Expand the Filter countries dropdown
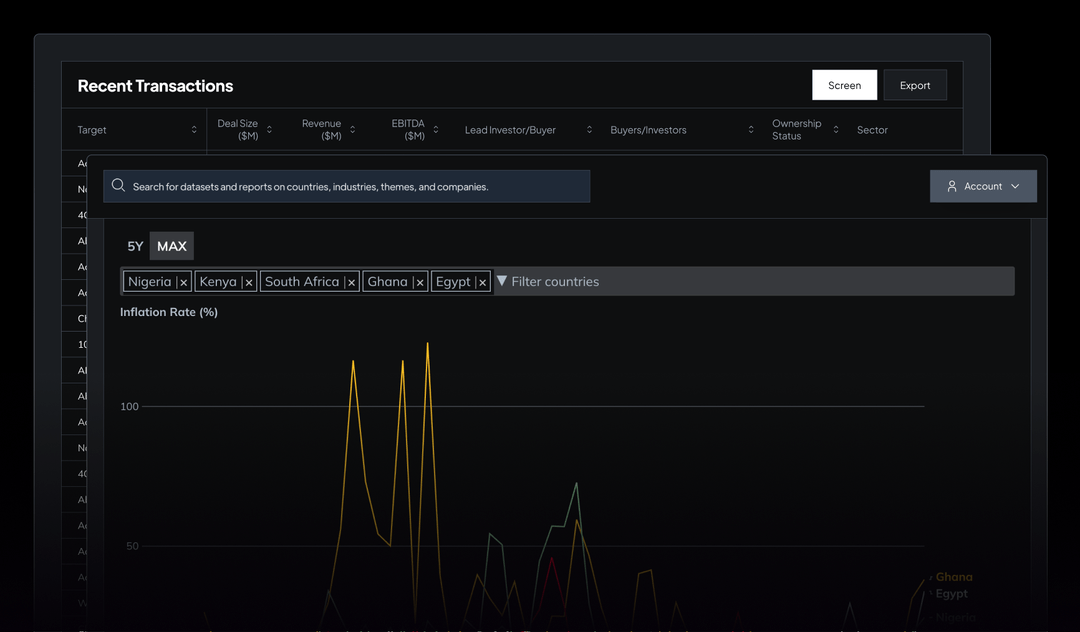1080x632 pixels. [548, 281]
